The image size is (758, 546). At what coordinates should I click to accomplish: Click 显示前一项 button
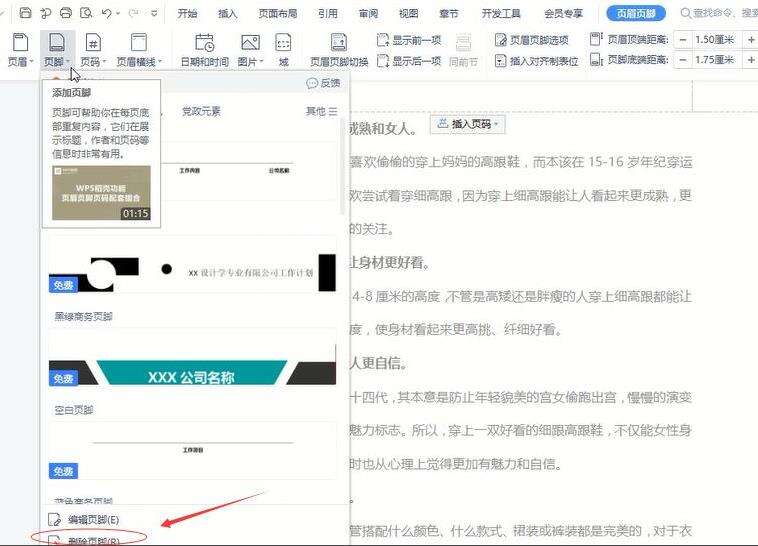coord(410,40)
